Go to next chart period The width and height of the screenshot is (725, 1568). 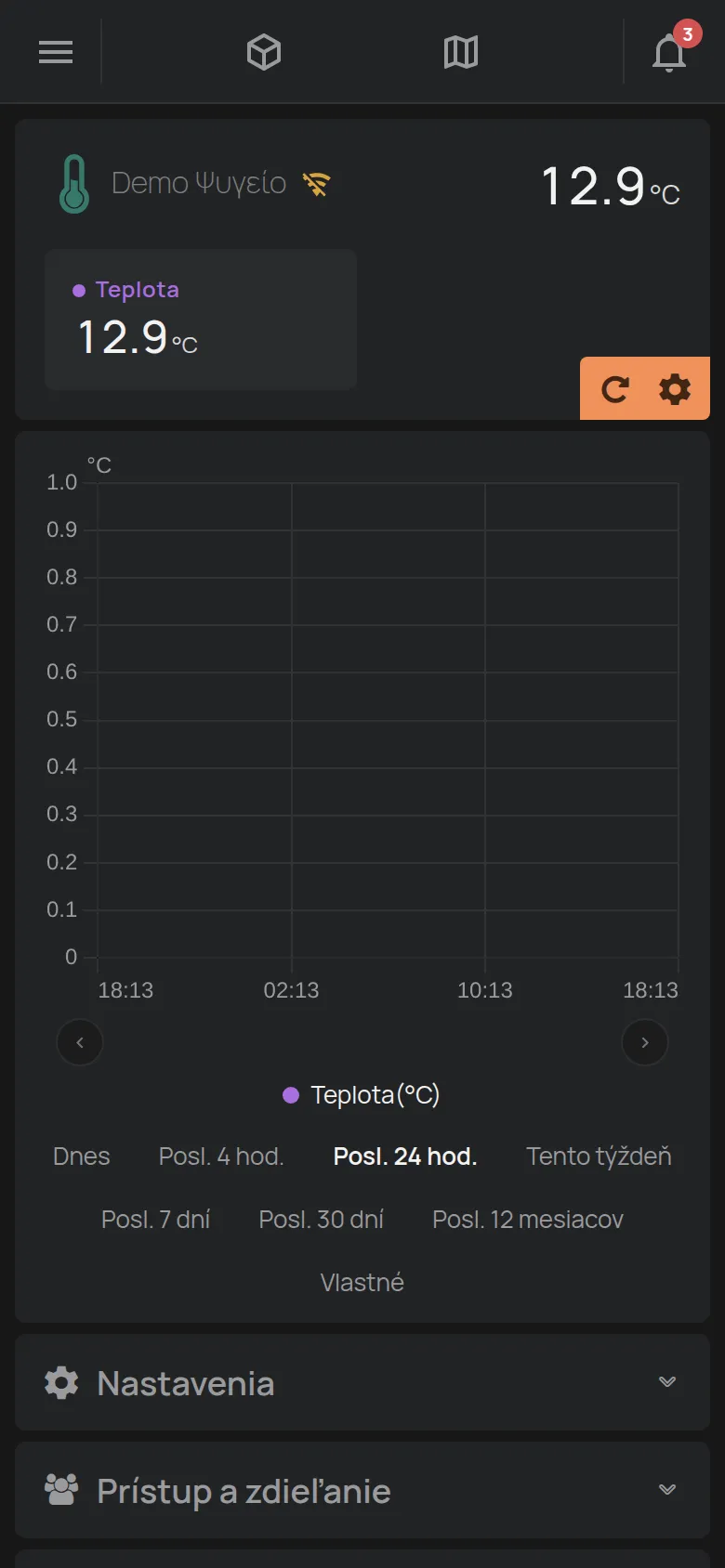coord(645,1042)
